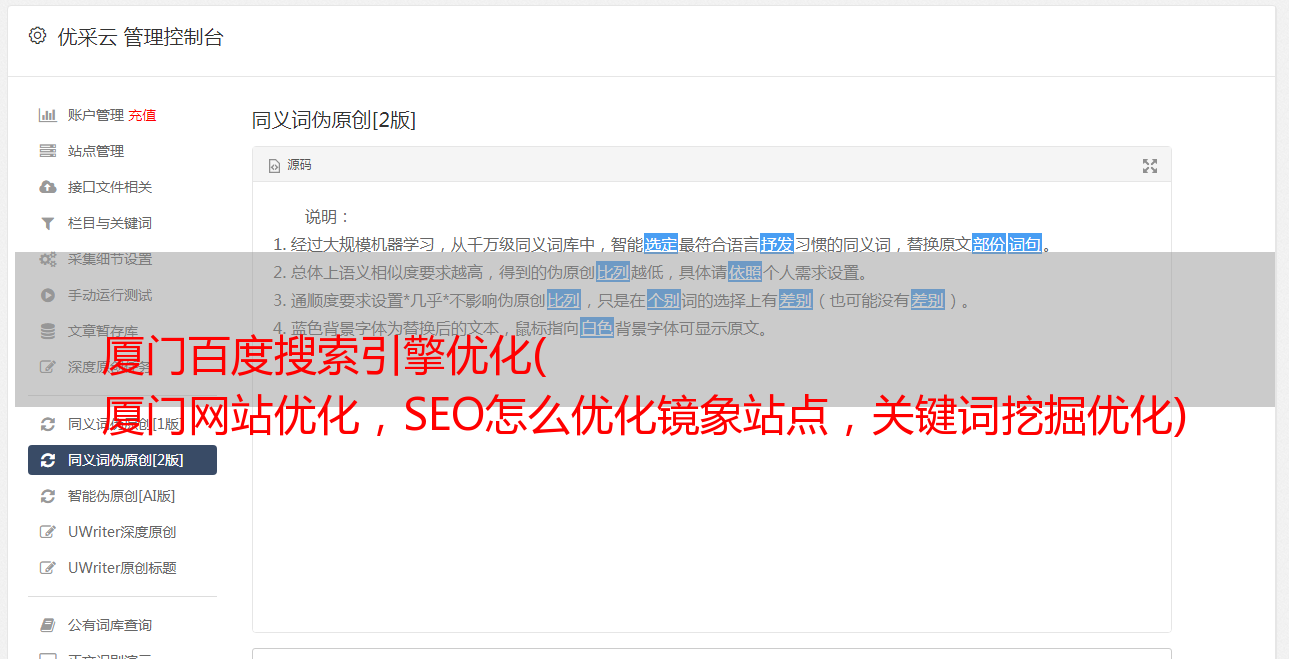Click the 接口文件相关 cloud upload icon
1289x659 pixels.
47,187
